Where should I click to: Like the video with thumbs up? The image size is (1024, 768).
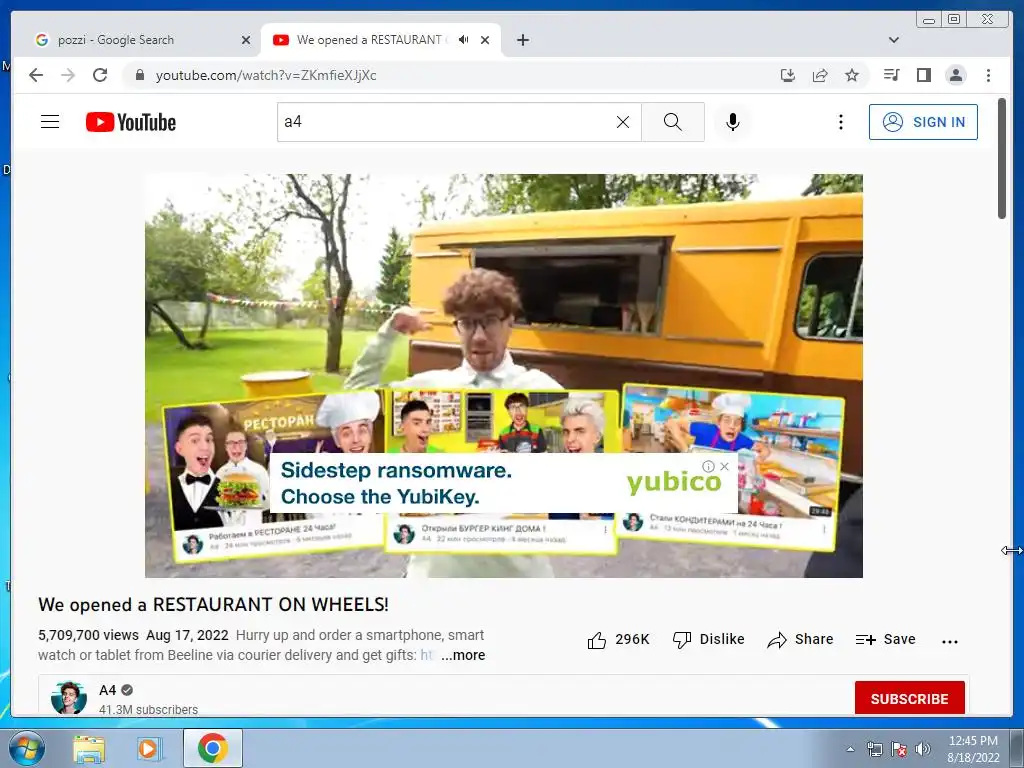(618, 639)
